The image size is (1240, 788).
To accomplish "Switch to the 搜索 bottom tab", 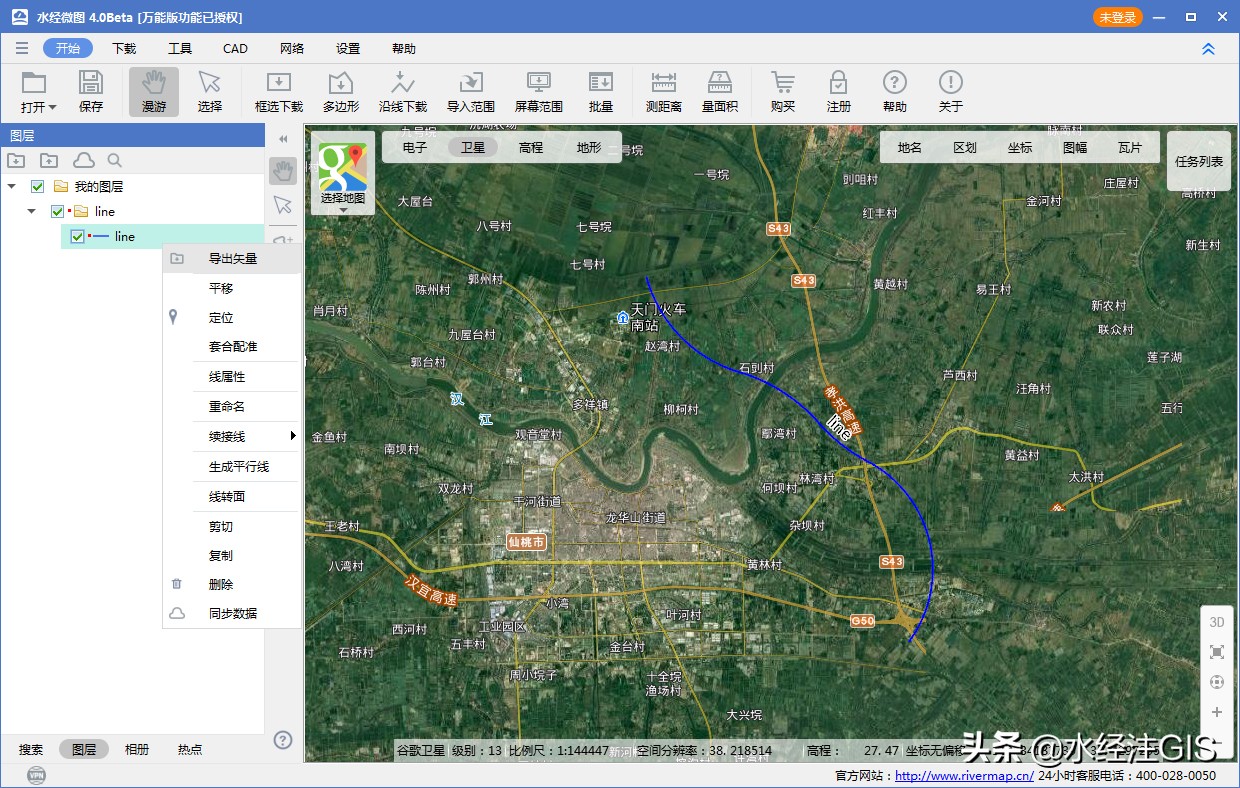I will (31, 749).
